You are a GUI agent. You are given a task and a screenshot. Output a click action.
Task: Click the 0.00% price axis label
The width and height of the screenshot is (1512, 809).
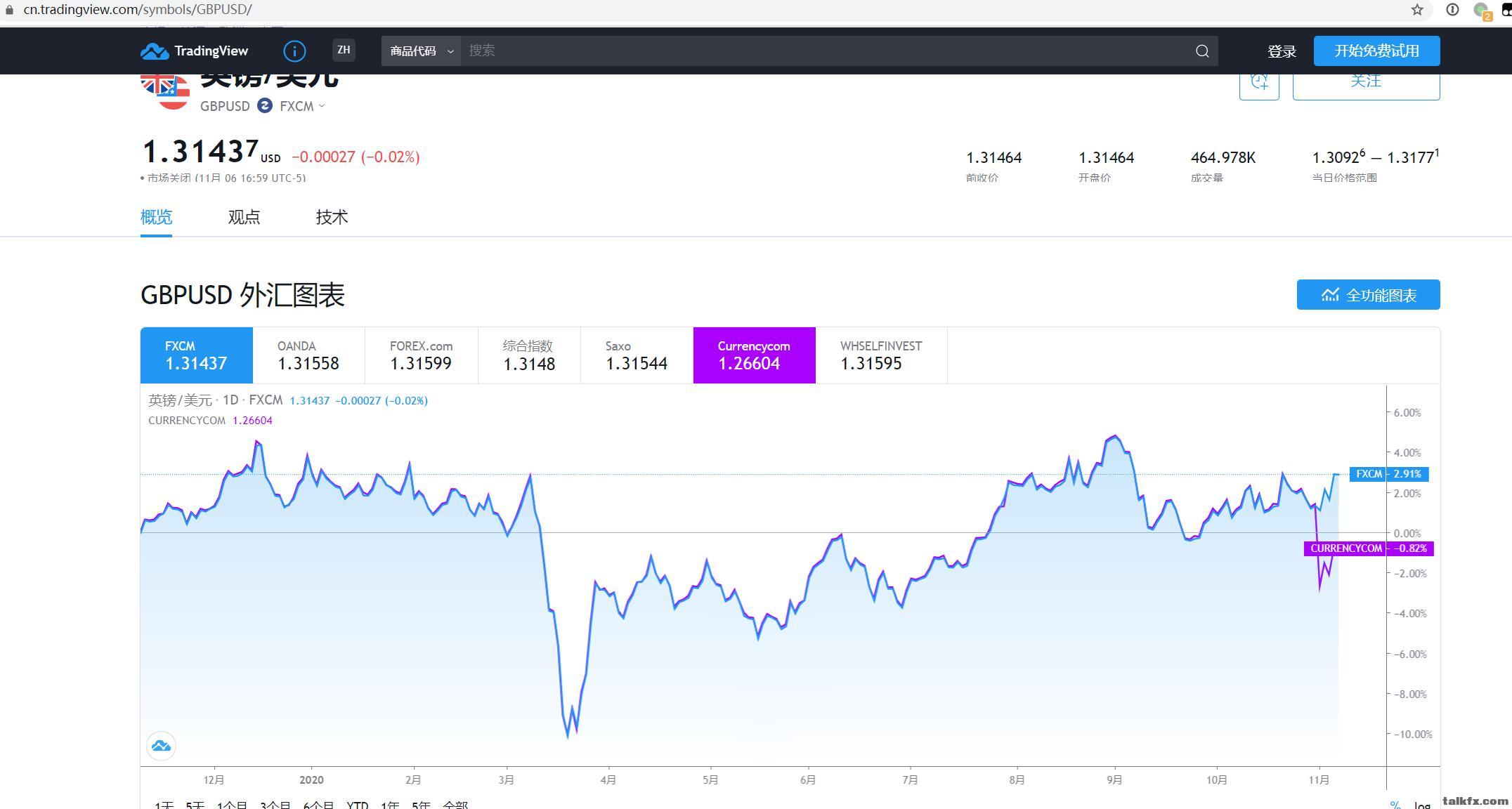(x=1407, y=534)
